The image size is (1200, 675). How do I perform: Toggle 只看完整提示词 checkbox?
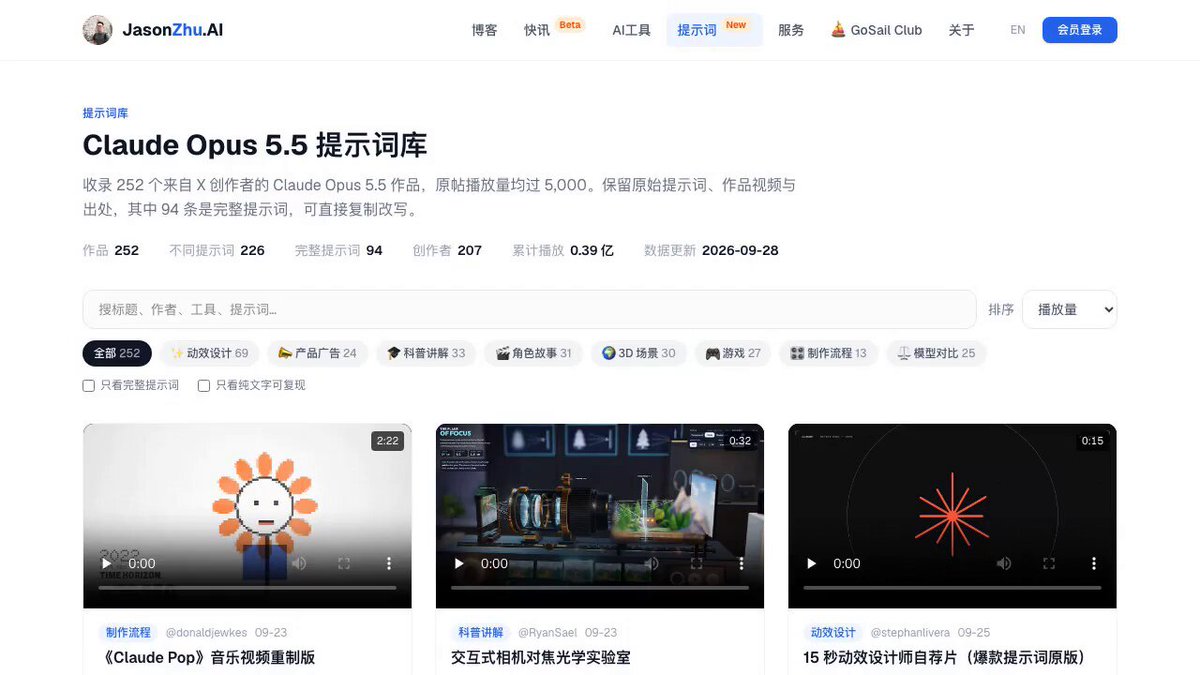89,385
